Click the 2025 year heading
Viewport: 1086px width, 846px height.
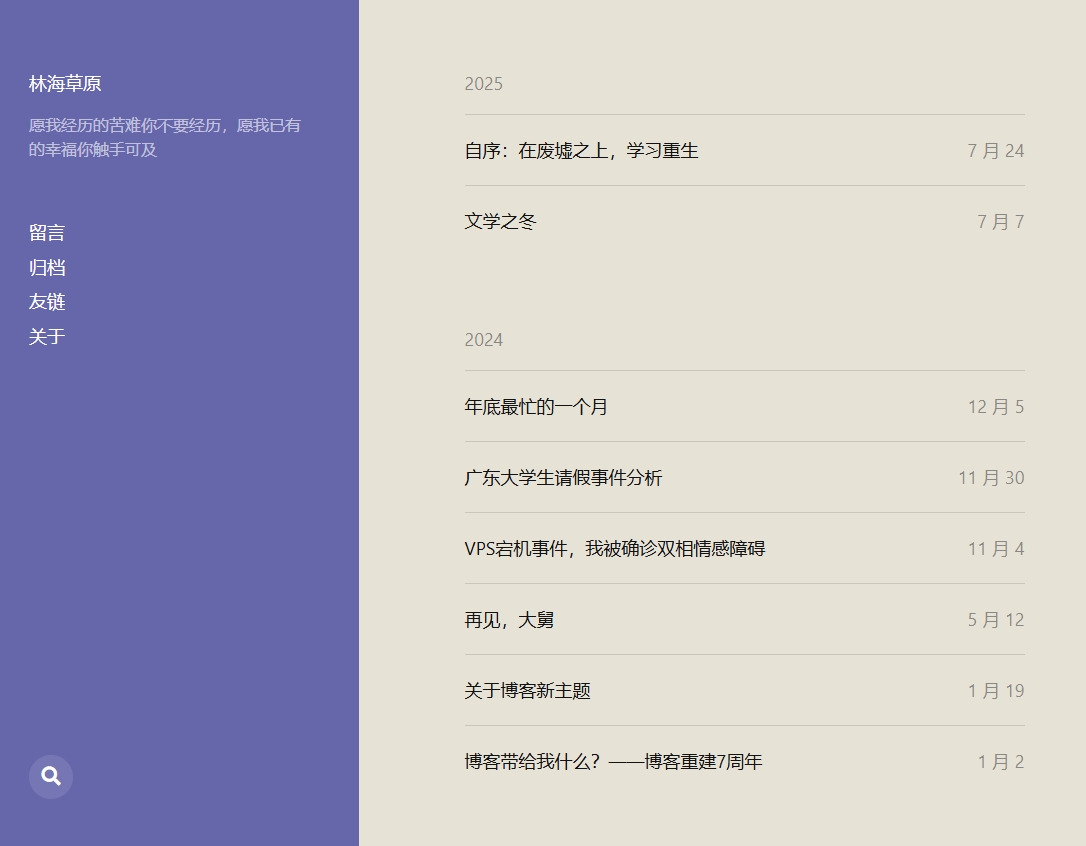coord(483,84)
